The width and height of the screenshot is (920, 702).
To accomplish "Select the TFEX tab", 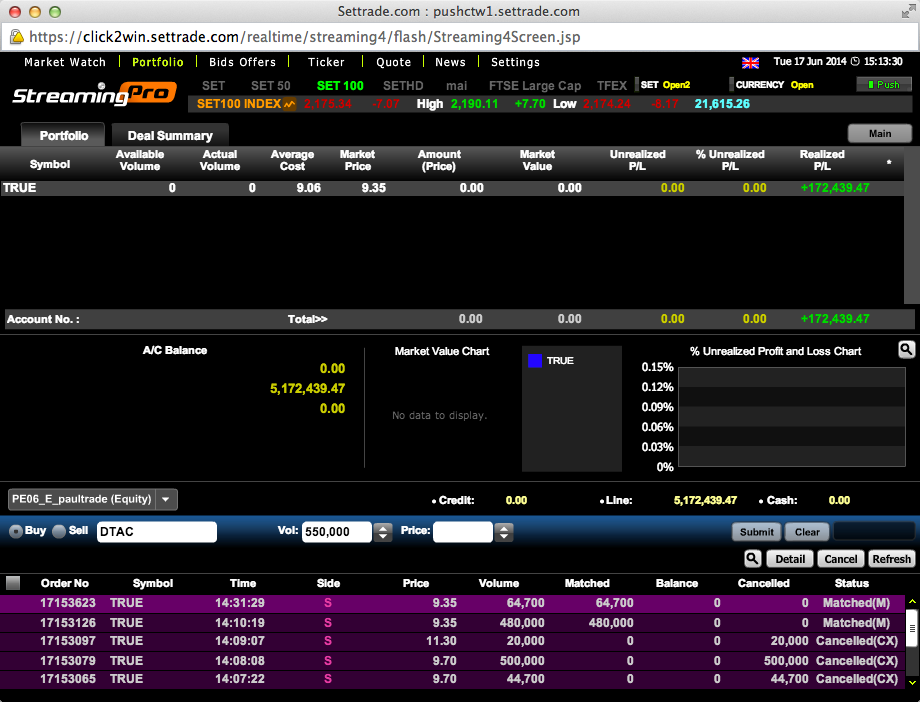I will tap(612, 86).
